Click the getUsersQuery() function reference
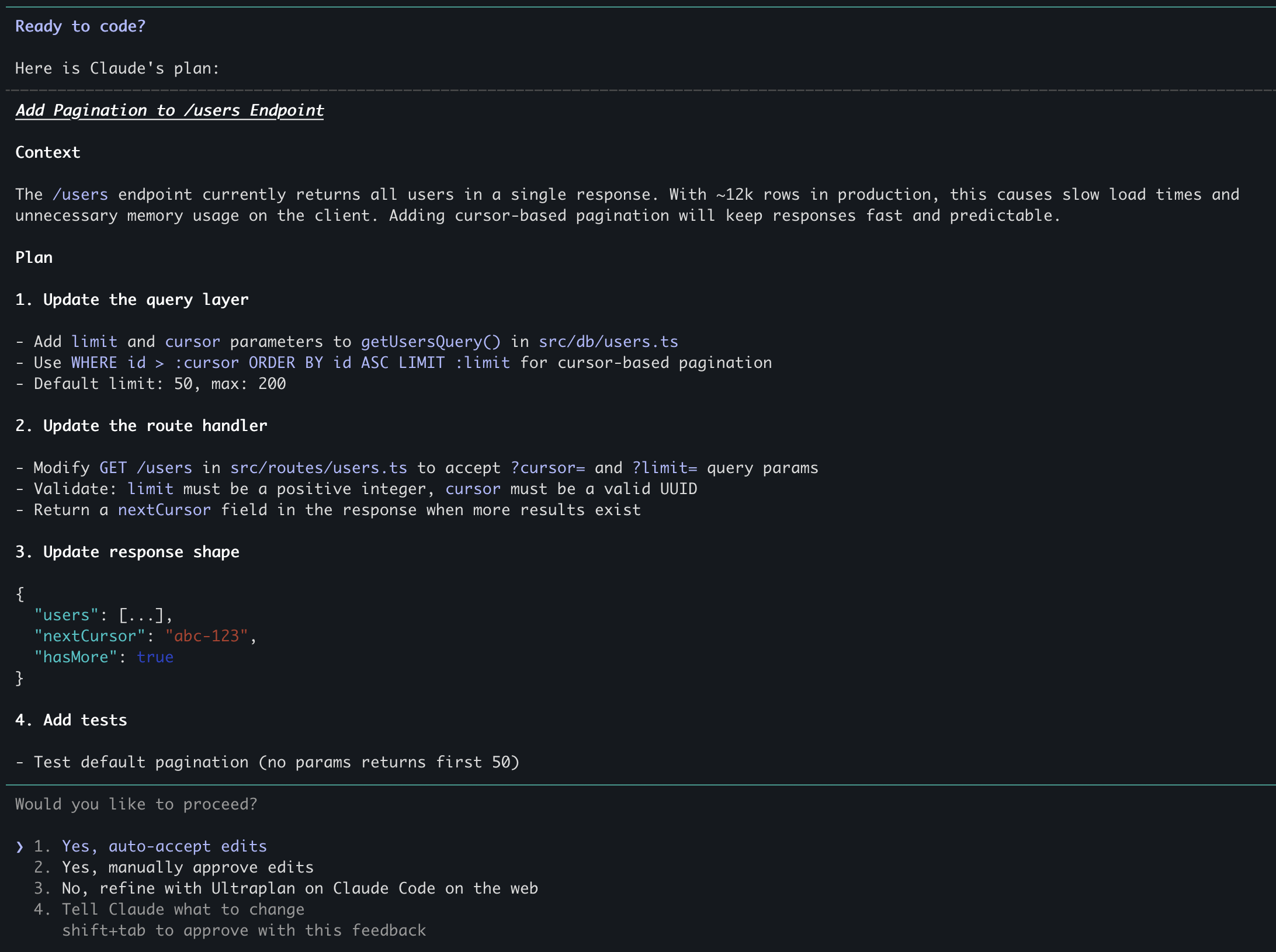The height and width of the screenshot is (952, 1276). (x=431, y=342)
